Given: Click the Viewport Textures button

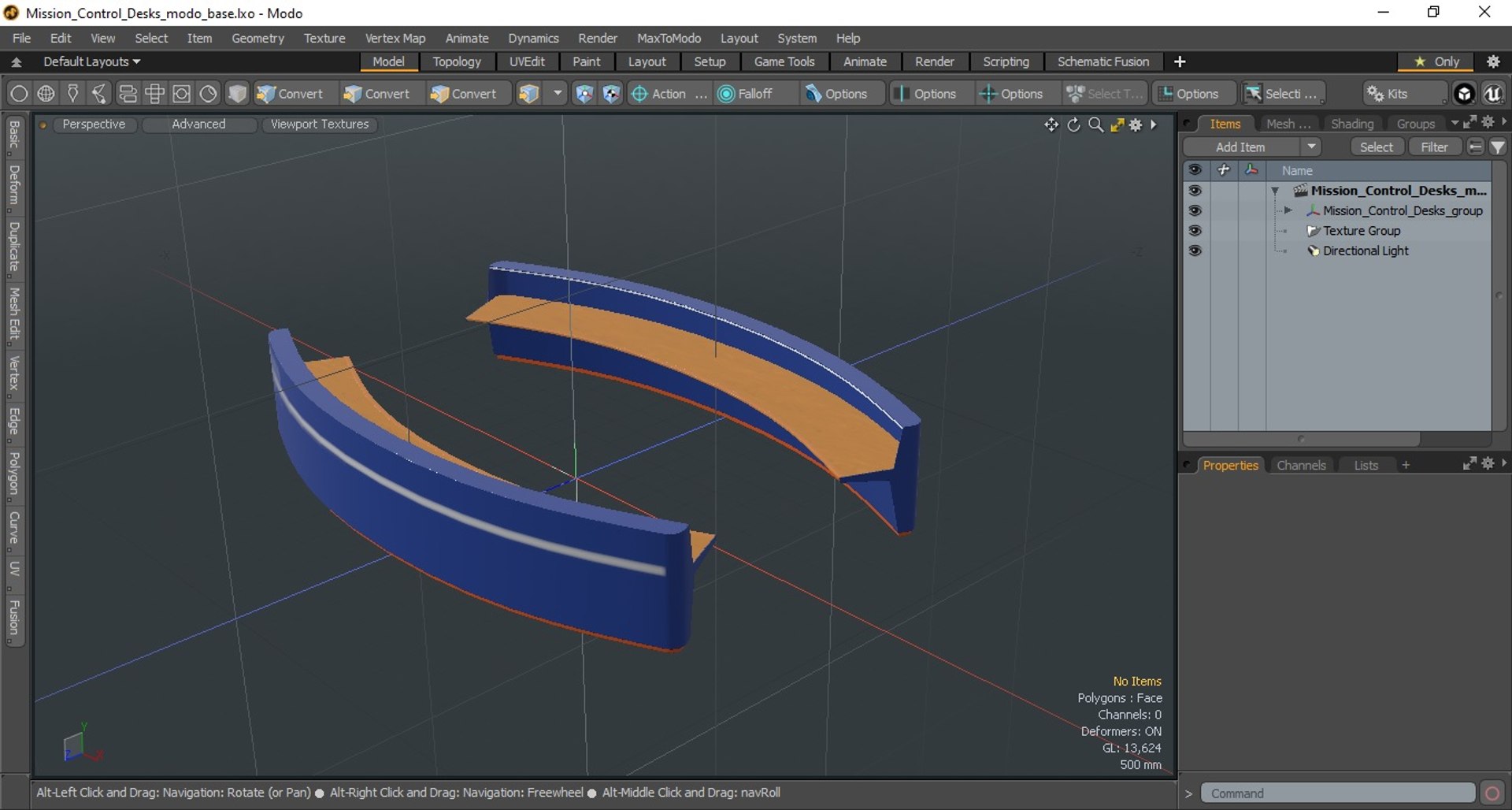Looking at the screenshot, I should (x=319, y=124).
